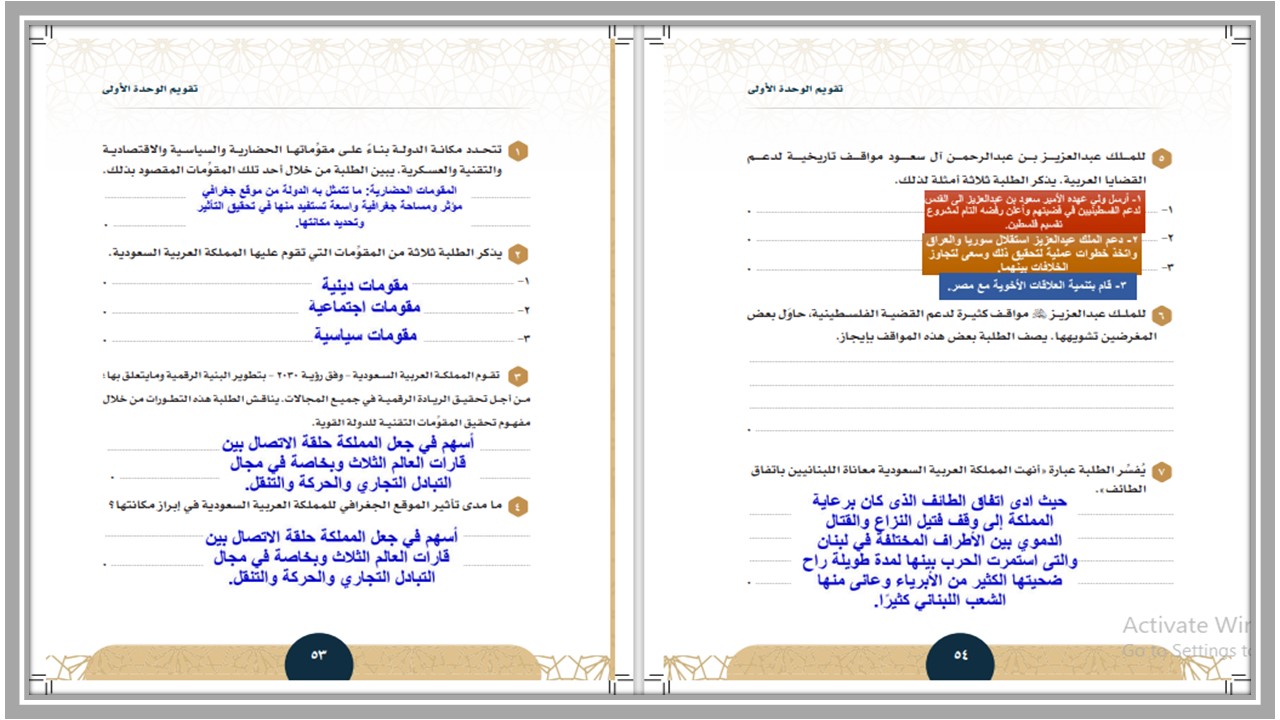Click the line 'الدموي بين الأطراف المختلفة في لبنان'
1280x720 pixels.
coord(941,541)
